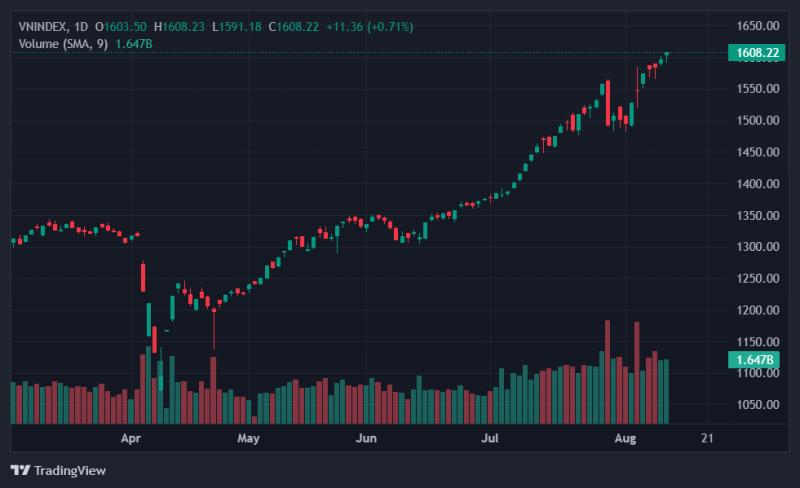Click the +11.36 (+0.71%) change value
The image size is (800, 488).
(x=369, y=27)
